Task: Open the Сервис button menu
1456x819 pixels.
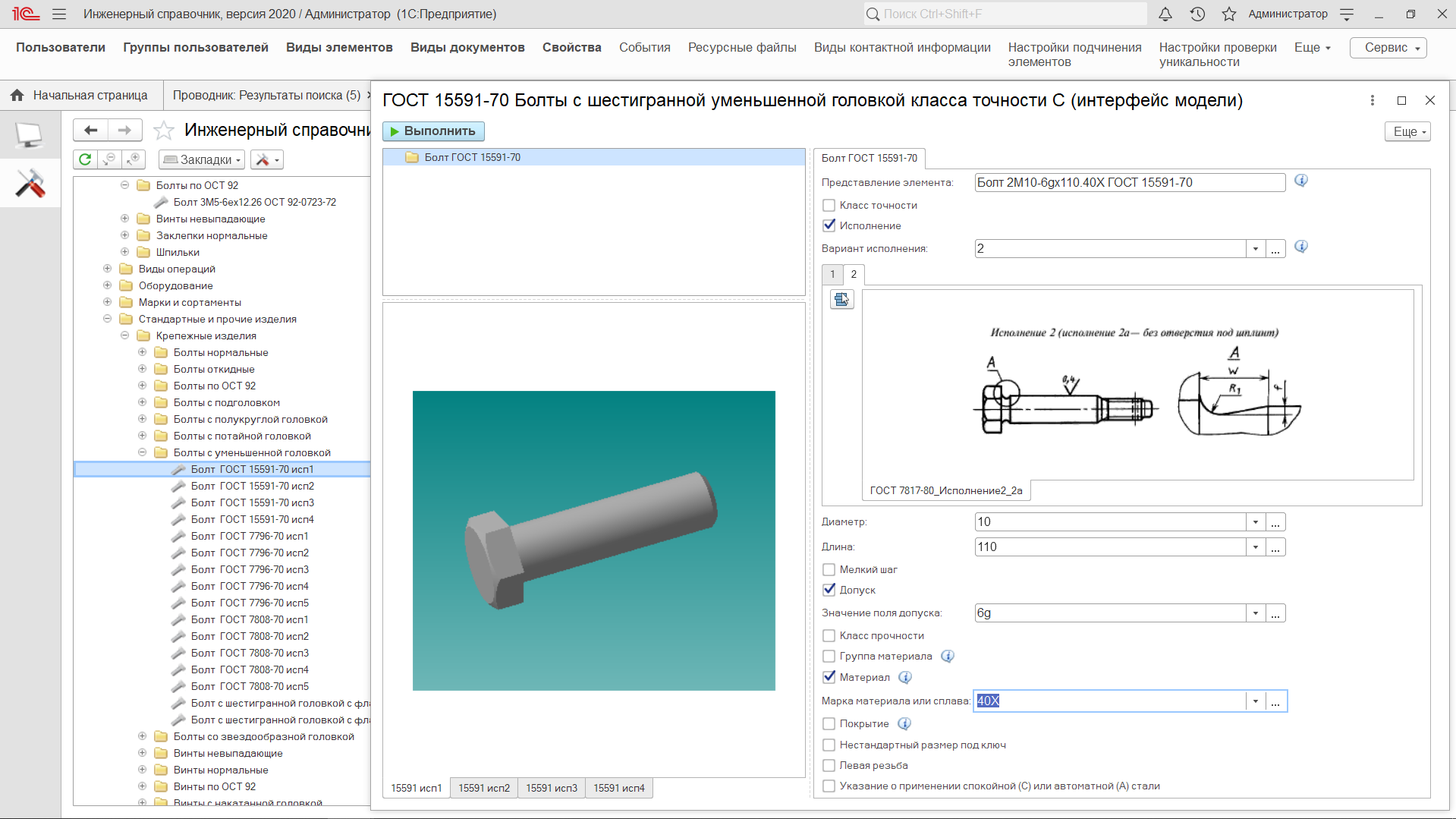Action: (1388, 47)
